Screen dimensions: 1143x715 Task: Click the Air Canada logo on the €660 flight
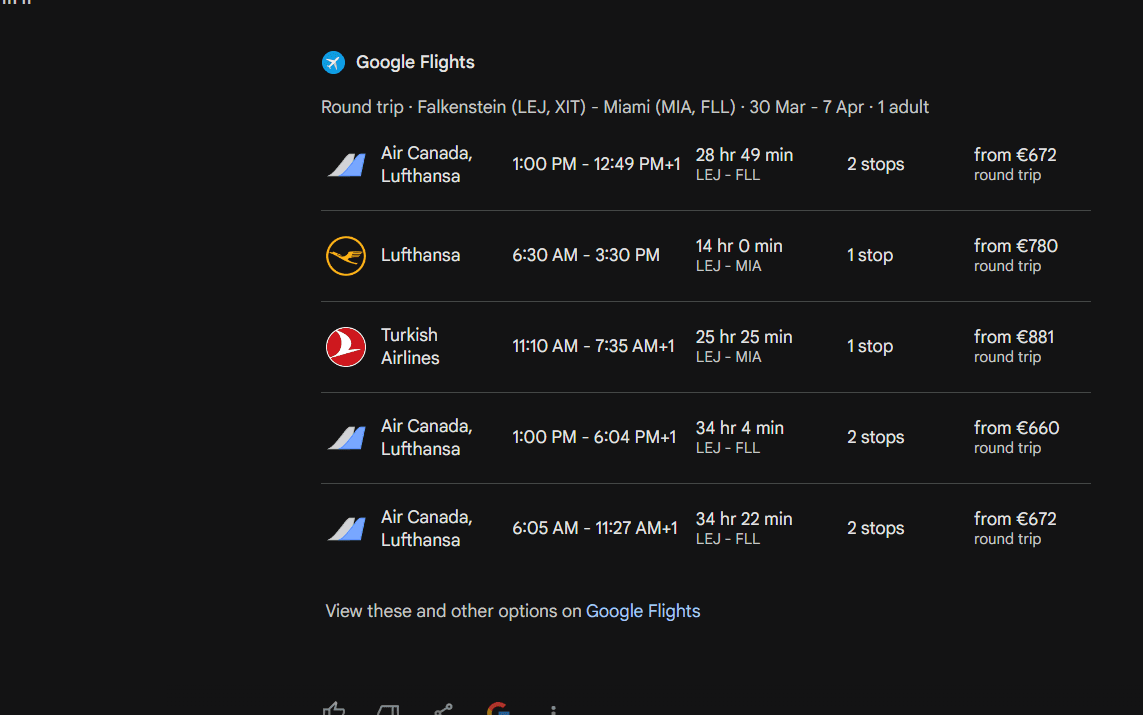coord(346,438)
